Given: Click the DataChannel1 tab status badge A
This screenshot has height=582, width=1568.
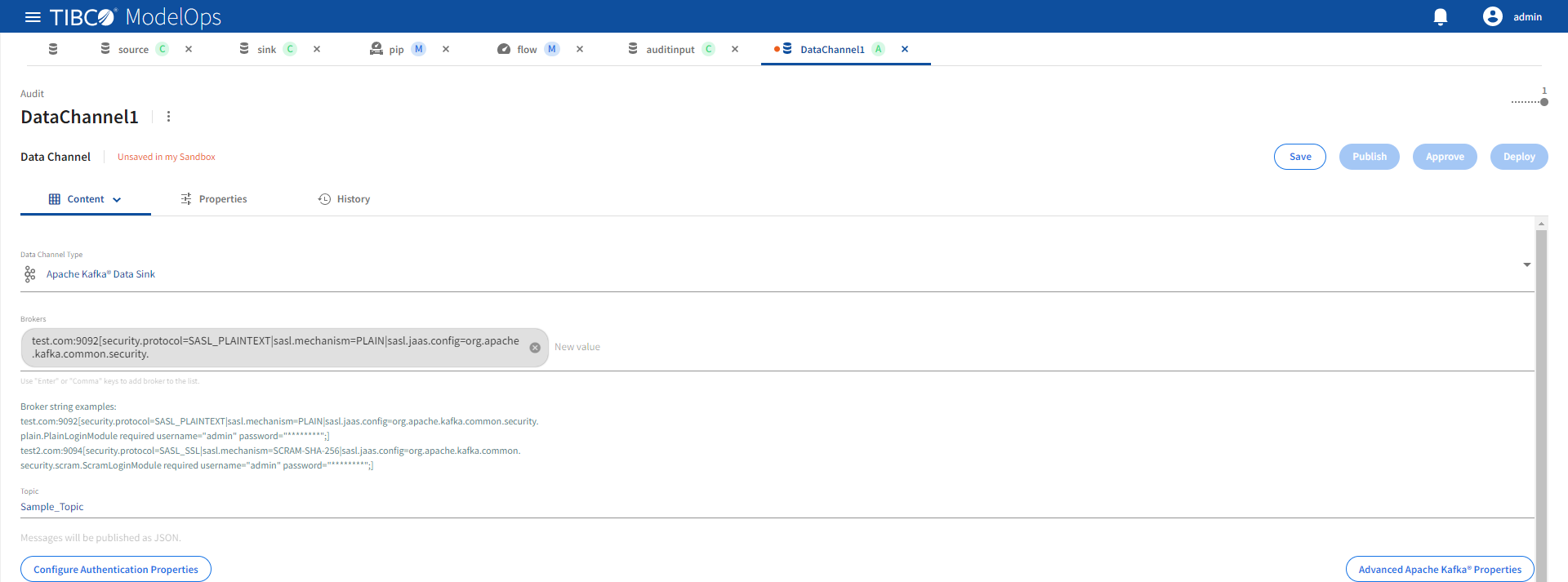Looking at the screenshot, I should (x=878, y=49).
